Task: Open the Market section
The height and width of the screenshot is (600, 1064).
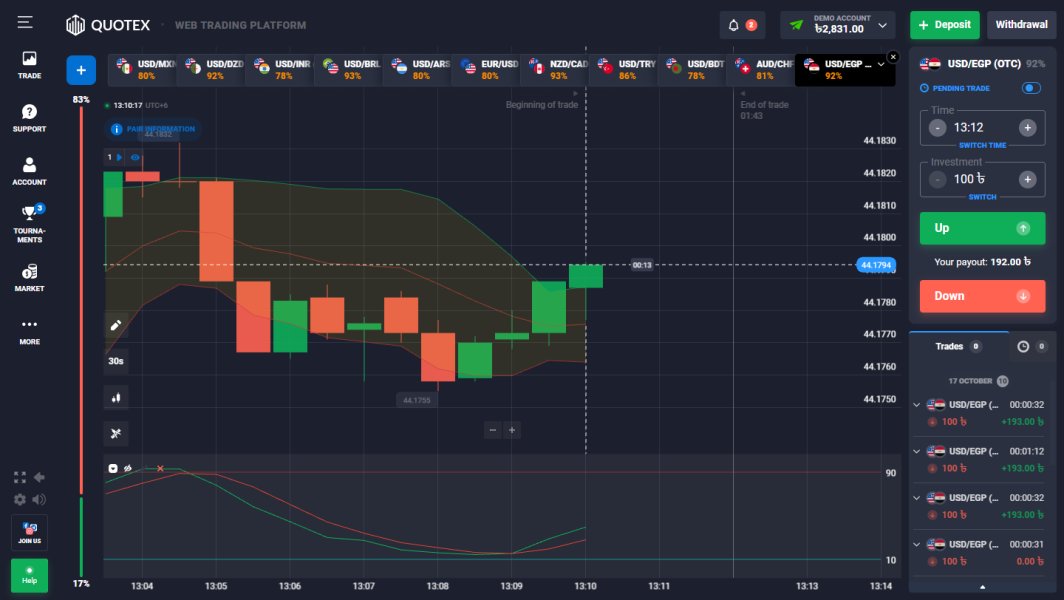Action: click(29, 278)
